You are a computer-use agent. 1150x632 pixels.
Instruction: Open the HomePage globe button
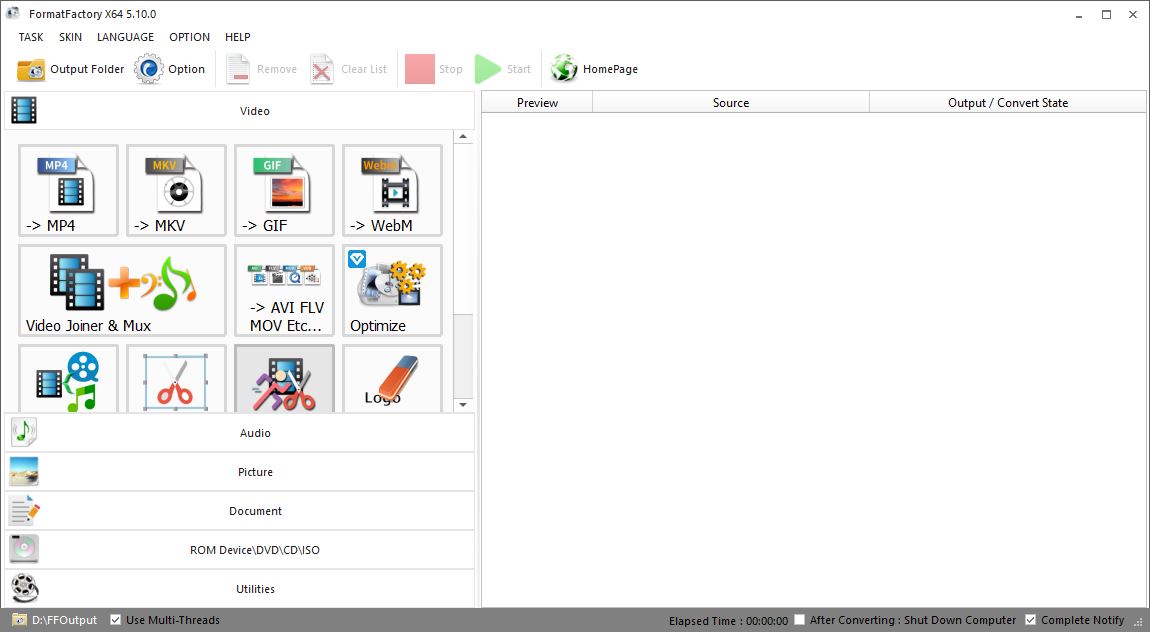coord(594,69)
